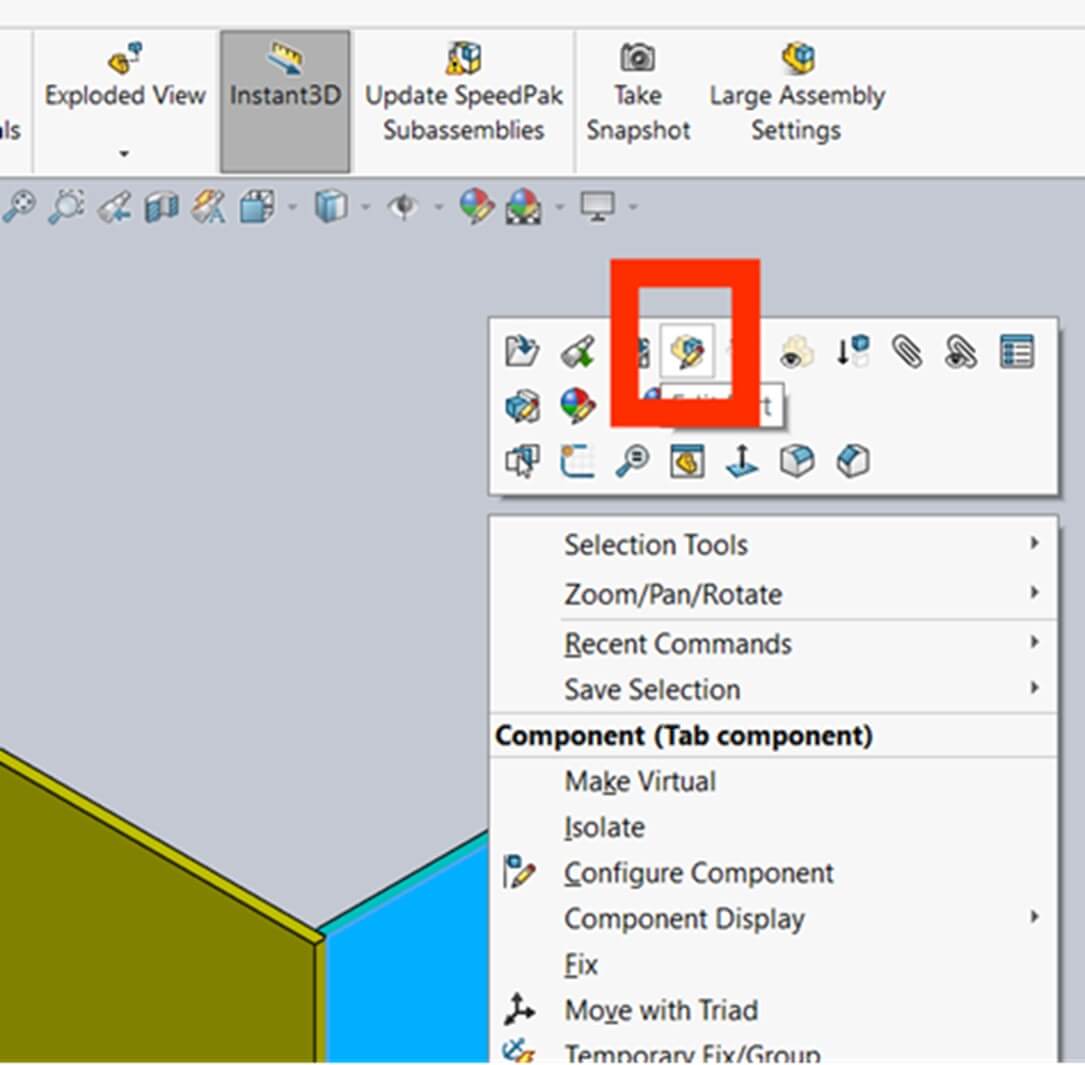Viewport: 1085px width, 1065px height.
Task: Select Make Virtual in the context menu
Action: (639, 781)
